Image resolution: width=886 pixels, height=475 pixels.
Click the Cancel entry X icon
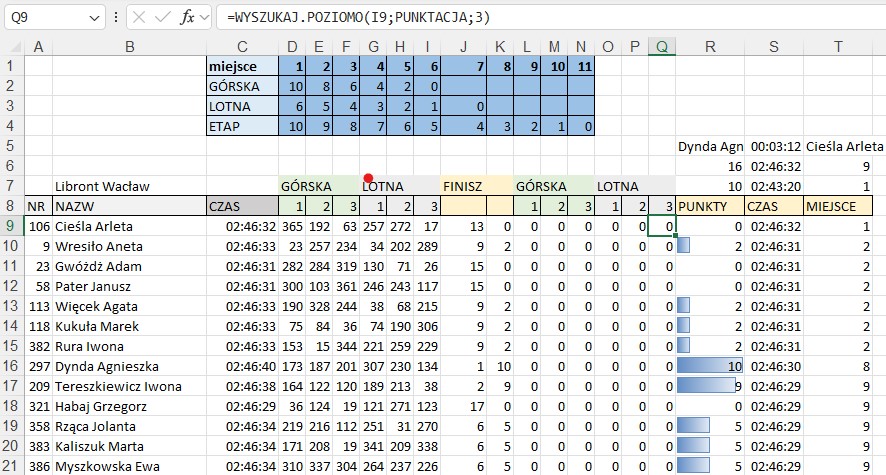(138, 18)
